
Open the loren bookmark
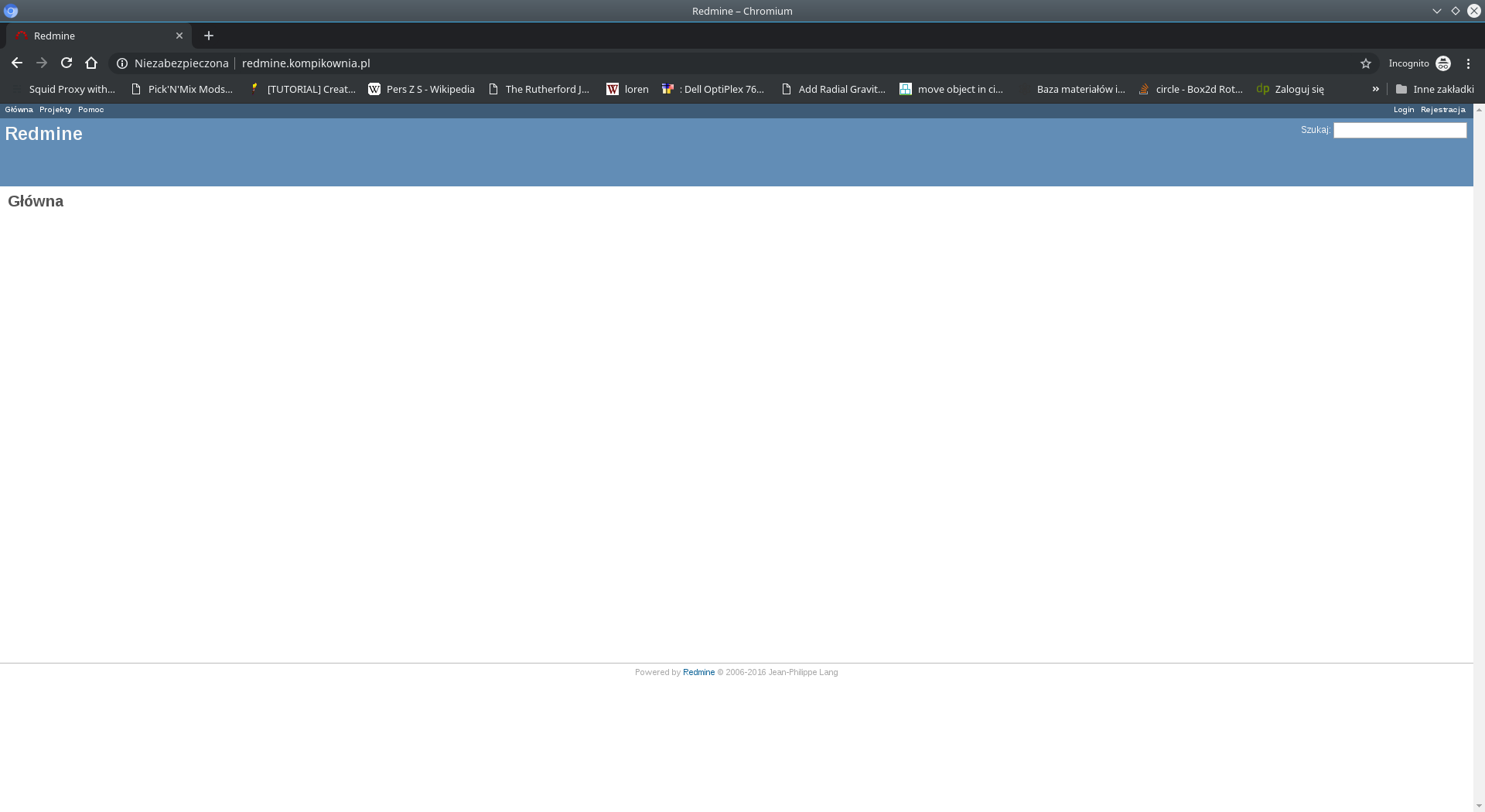[x=628, y=89]
